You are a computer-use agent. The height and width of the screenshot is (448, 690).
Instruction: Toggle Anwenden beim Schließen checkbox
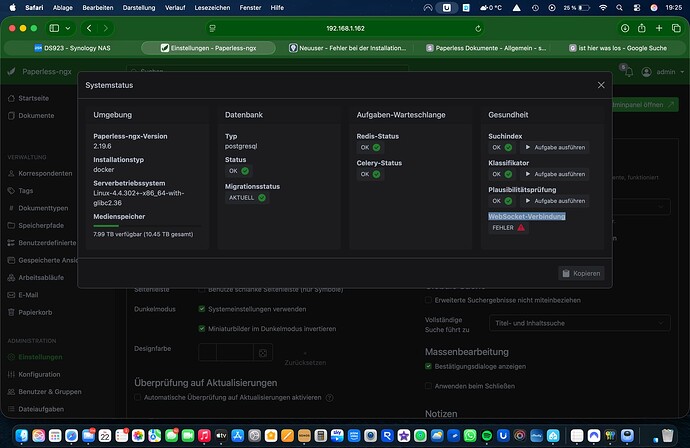tap(428, 386)
